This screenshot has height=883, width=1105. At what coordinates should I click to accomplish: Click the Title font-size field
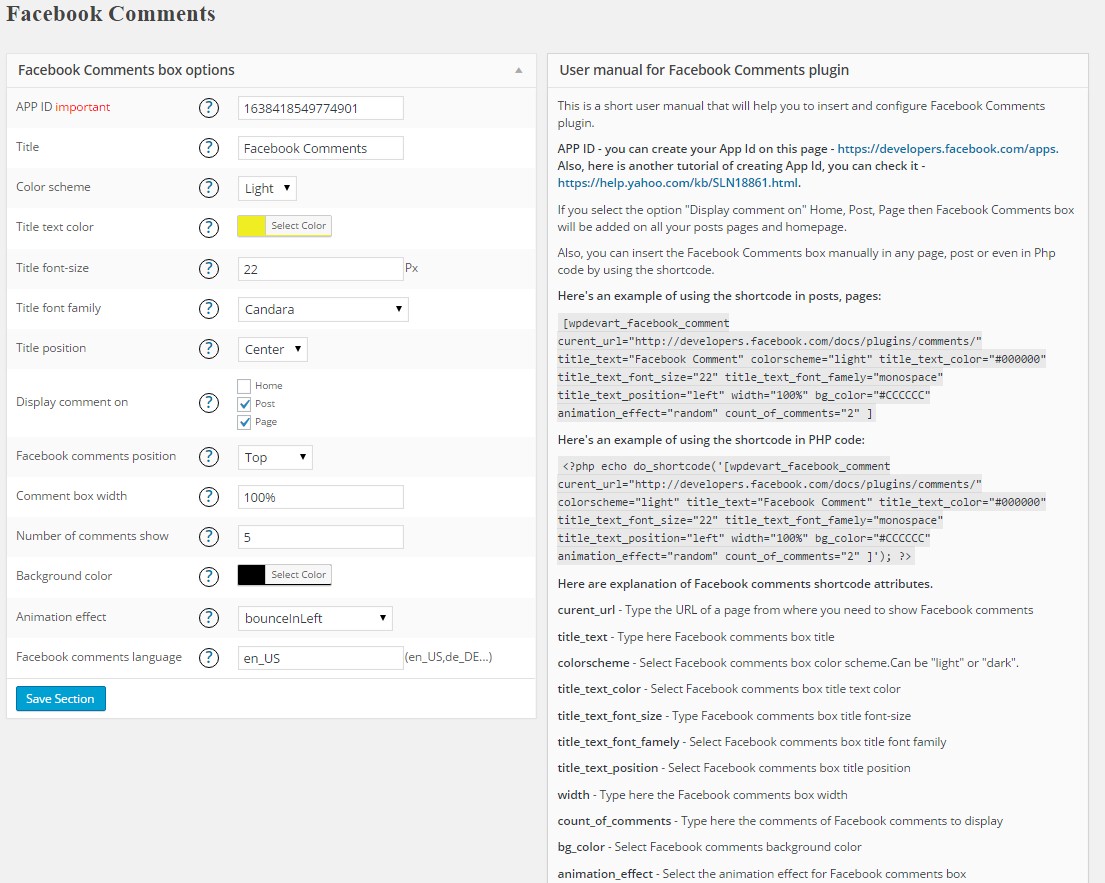(x=321, y=268)
